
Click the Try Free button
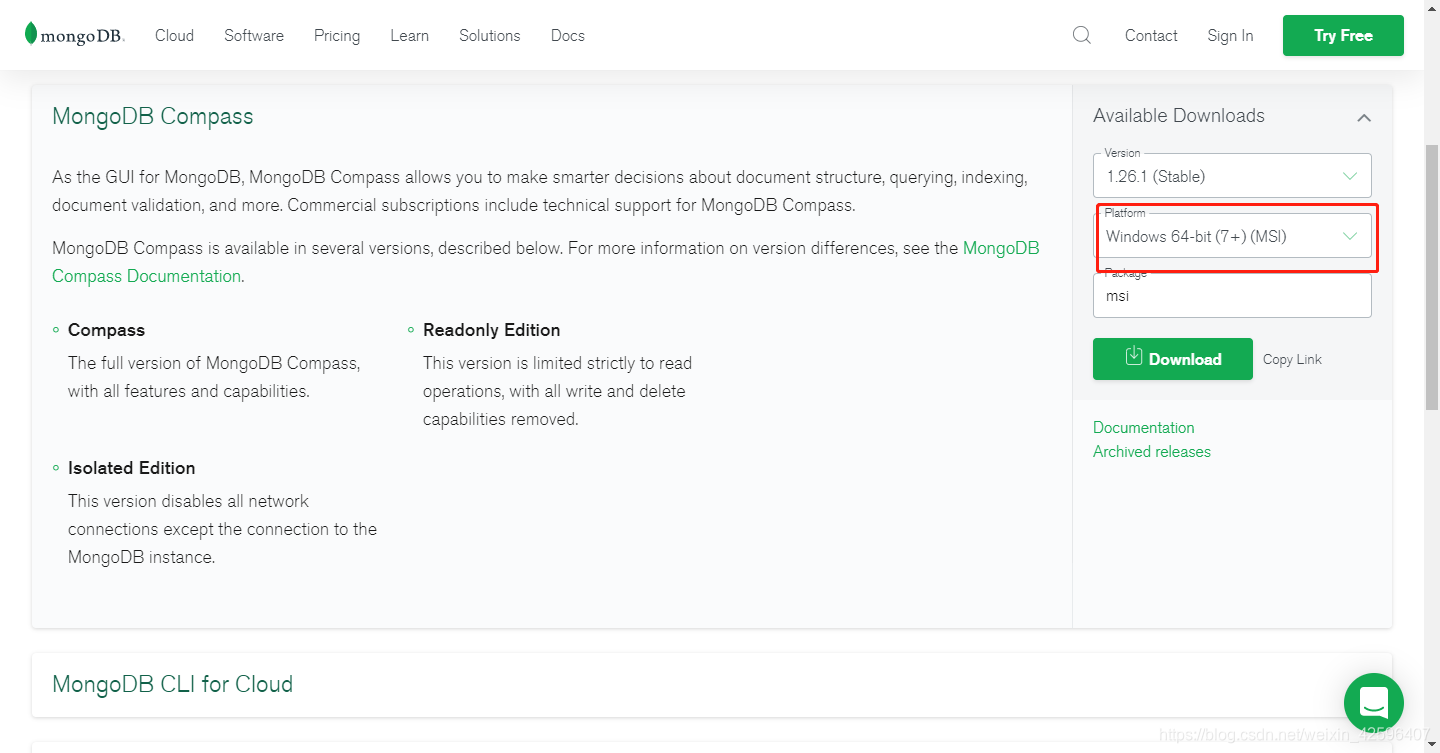pos(1343,35)
